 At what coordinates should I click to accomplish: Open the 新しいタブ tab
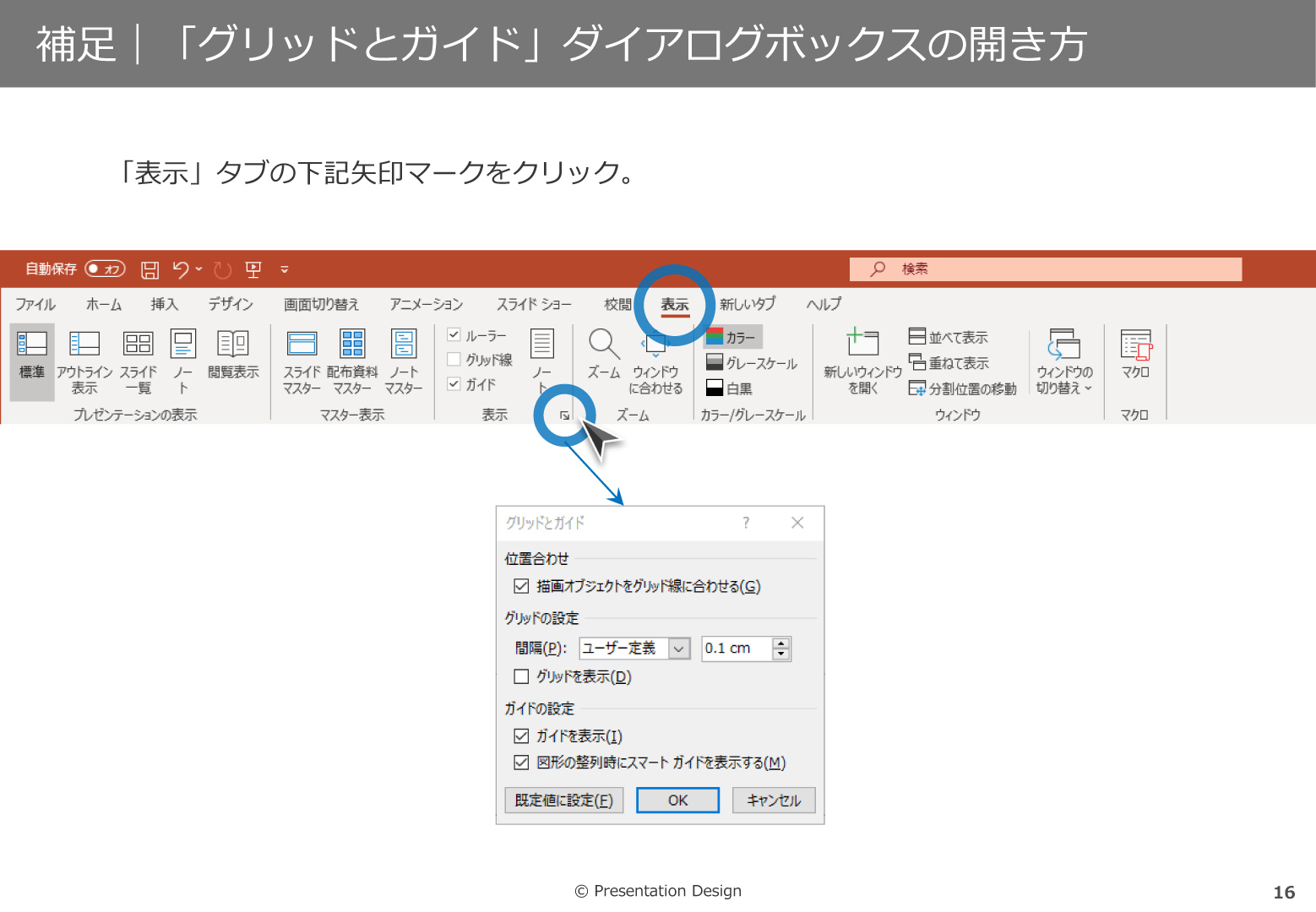(748, 304)
